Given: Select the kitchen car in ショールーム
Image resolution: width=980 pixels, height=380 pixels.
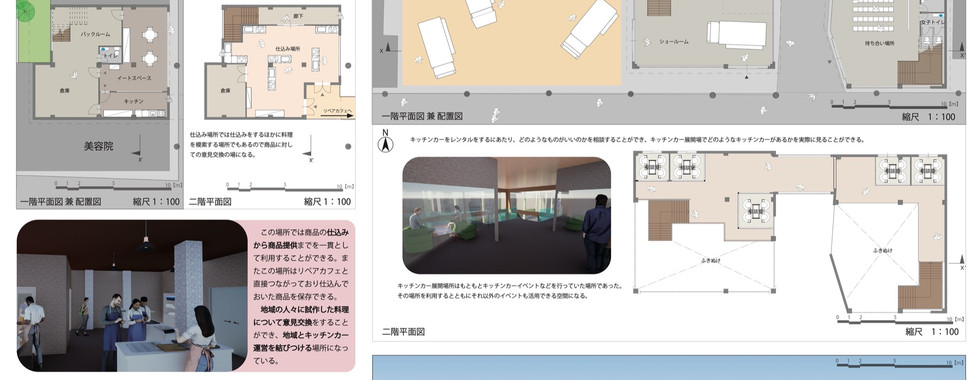Looking at the screenshot, I should pos(737,34).
